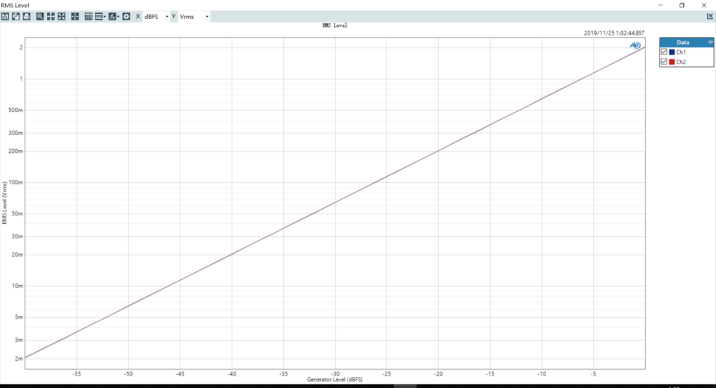Select the magnifier zoom tool
Screen dimensions: 716x388
click(x=40, y=16)
